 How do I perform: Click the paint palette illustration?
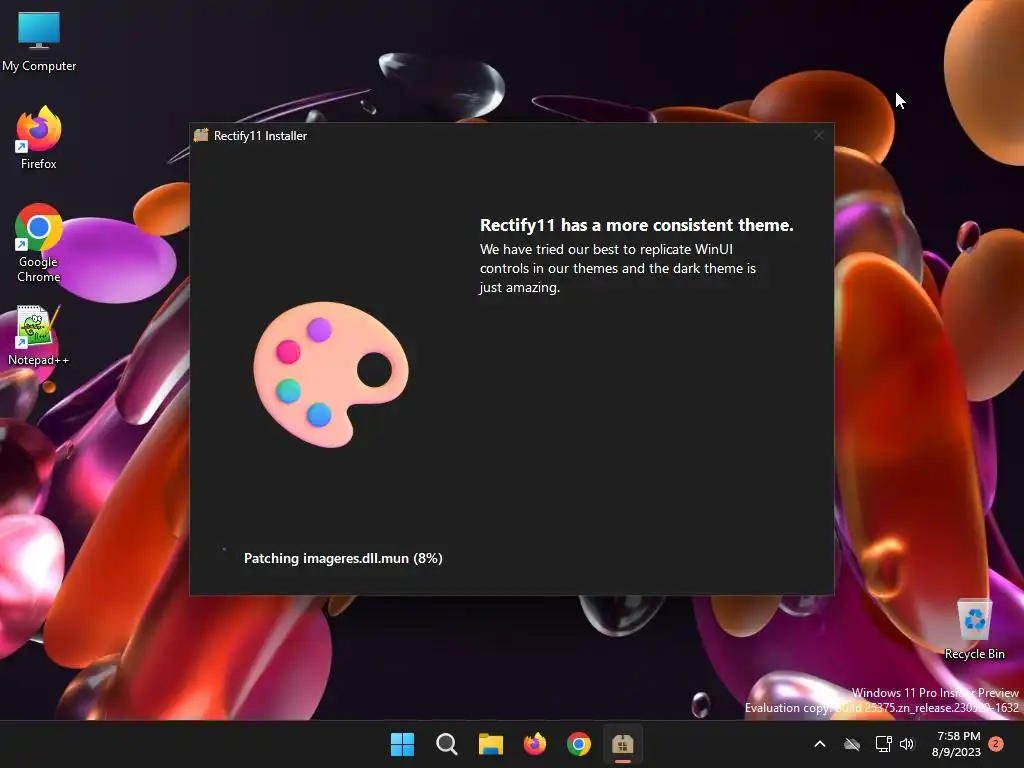pyautogui.click(x=331, y=374)
